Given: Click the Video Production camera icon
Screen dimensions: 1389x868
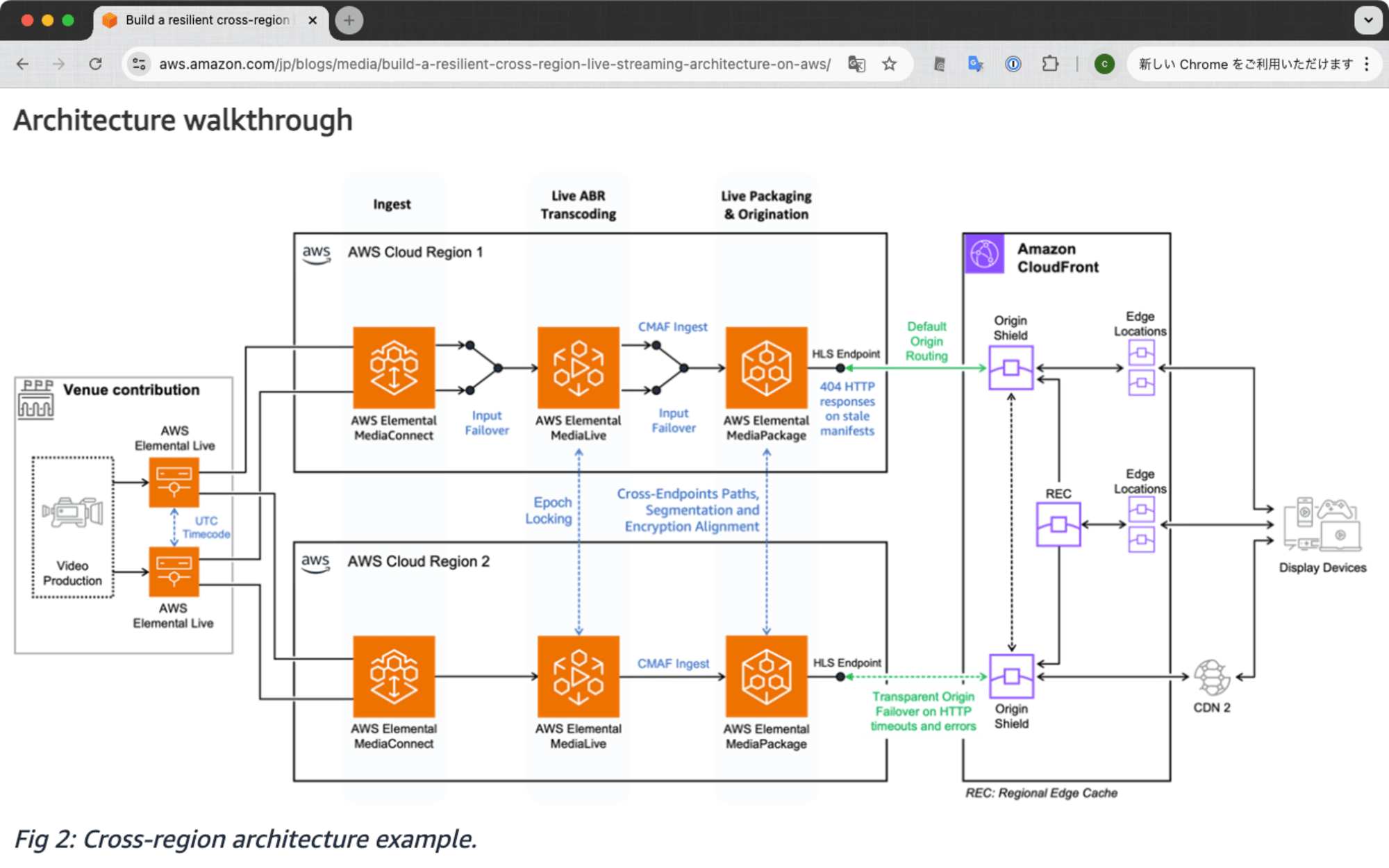Looking at the screenshot, I should [x=72, y=512].
